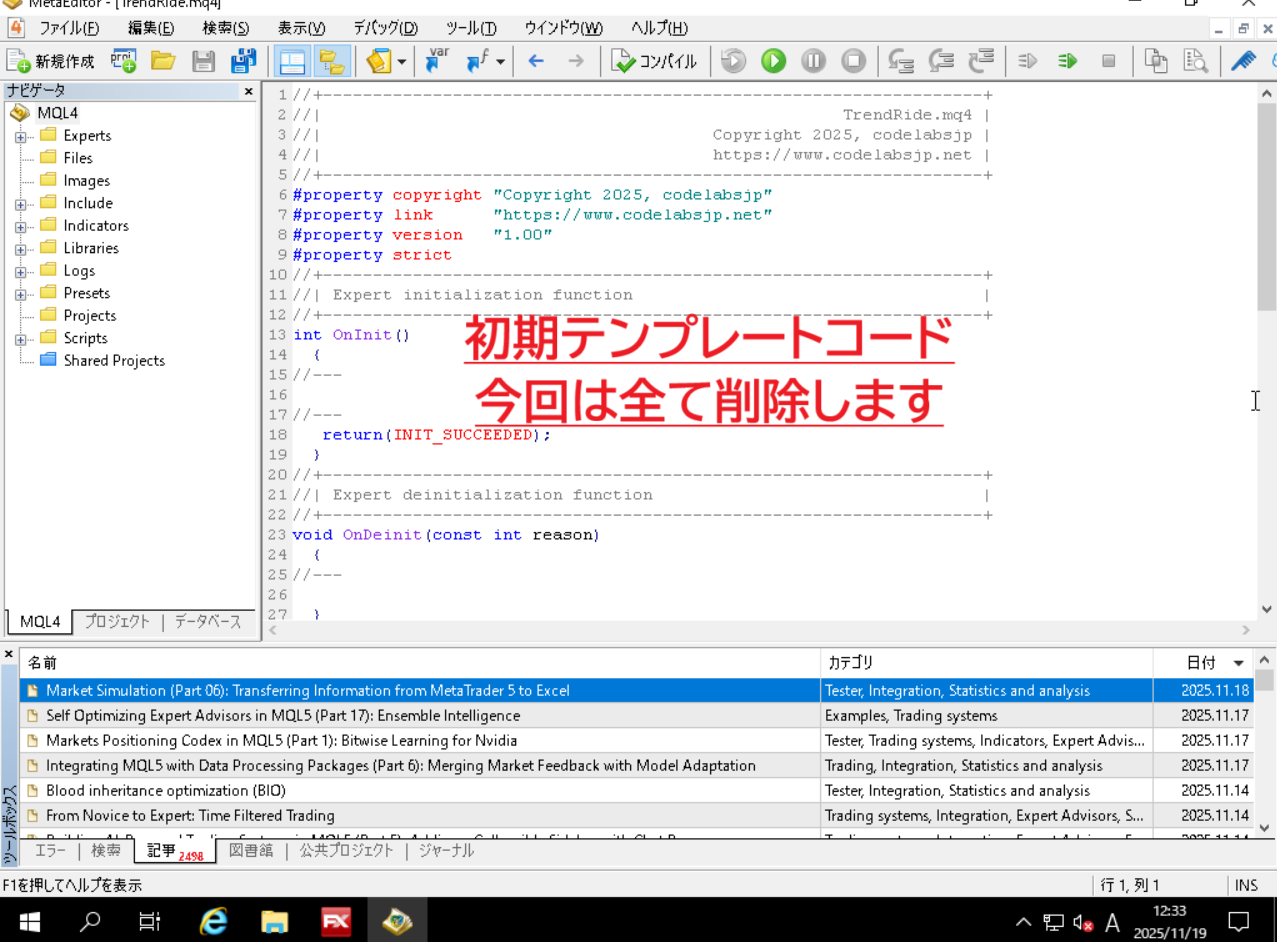
Task: Save the current file
Action: 203,61
